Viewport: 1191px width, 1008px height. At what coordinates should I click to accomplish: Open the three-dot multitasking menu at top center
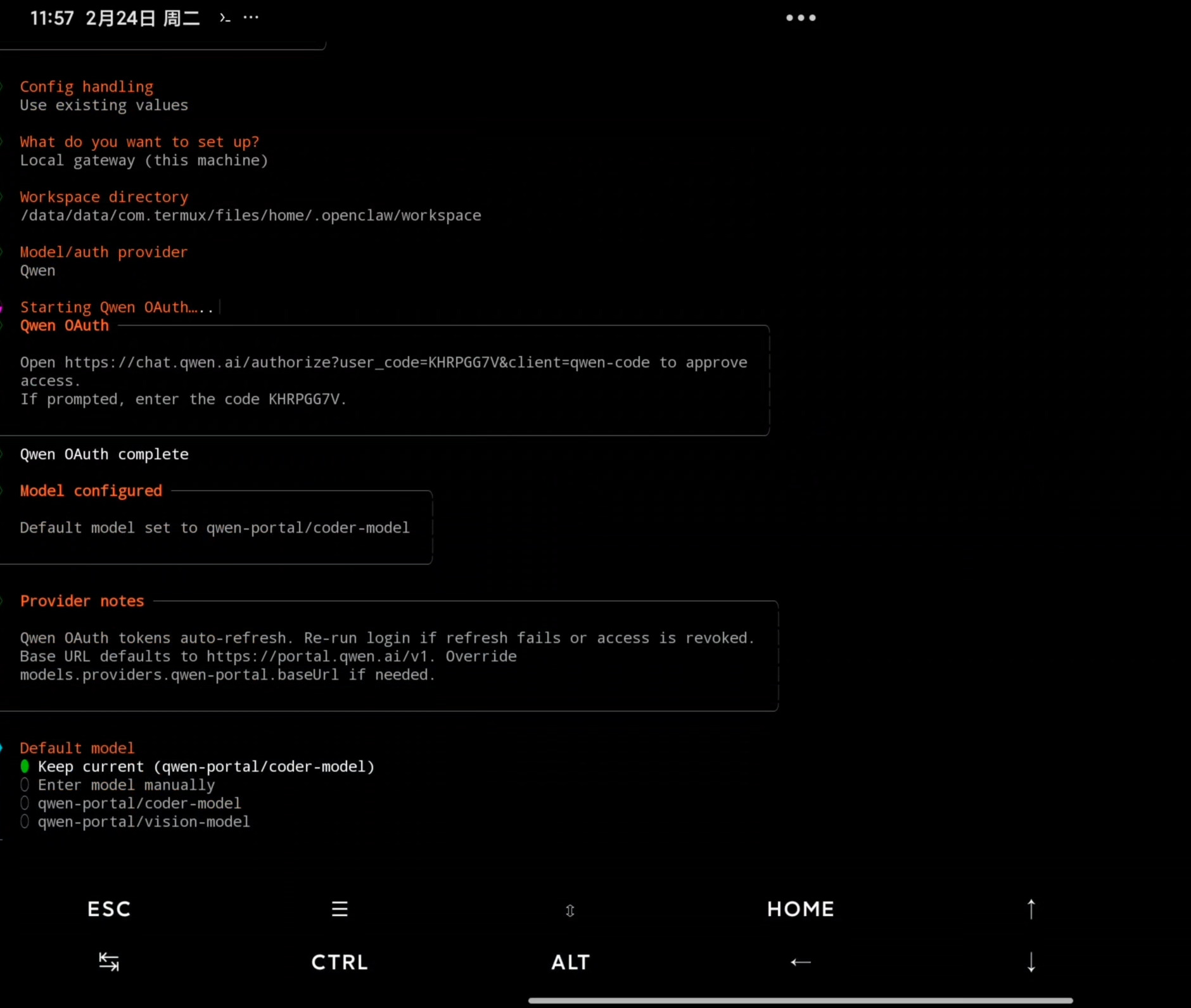click(801, 18)
